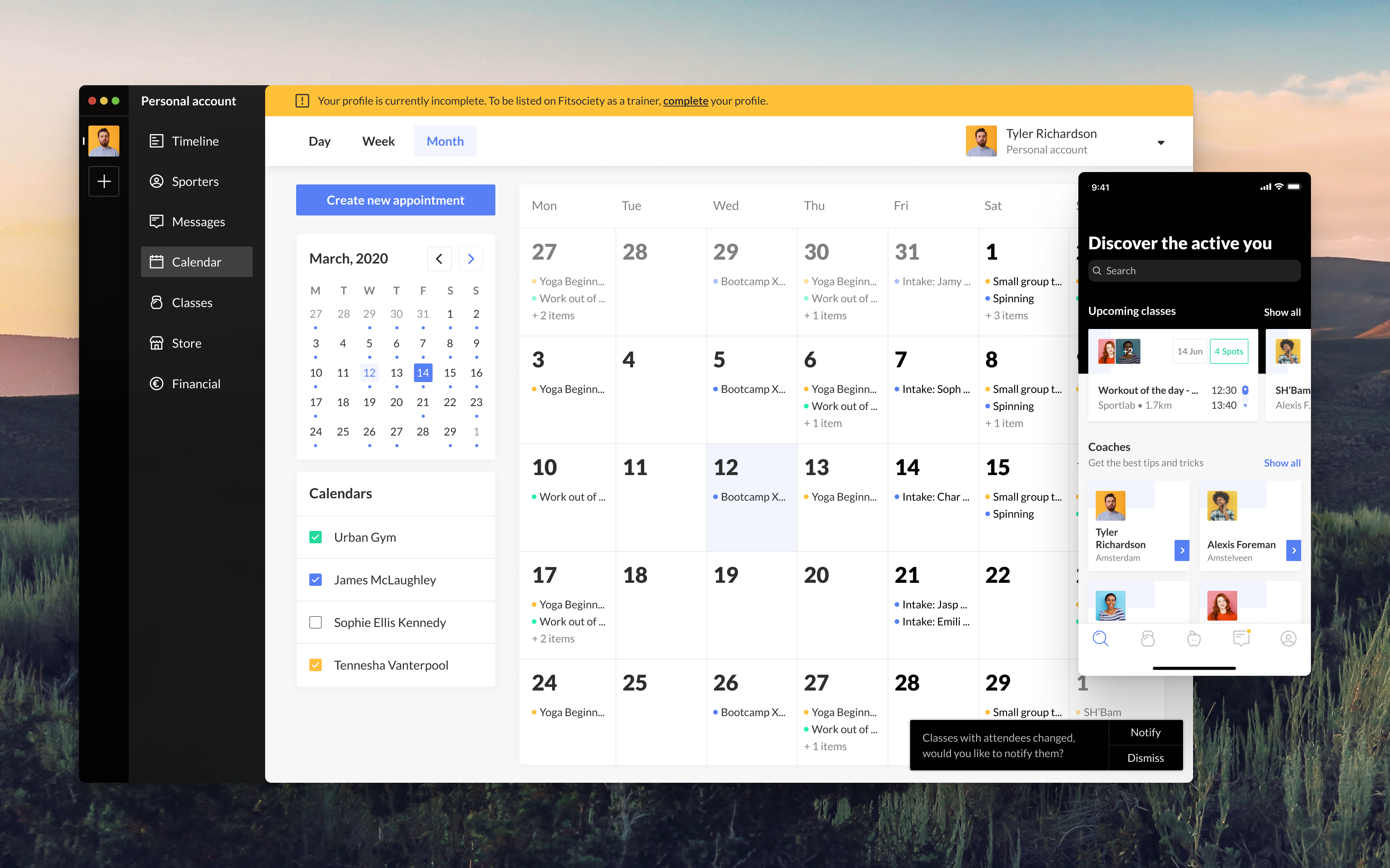
Task: Open Sporters from the sidebar
Action: click(x=195, y=181)
